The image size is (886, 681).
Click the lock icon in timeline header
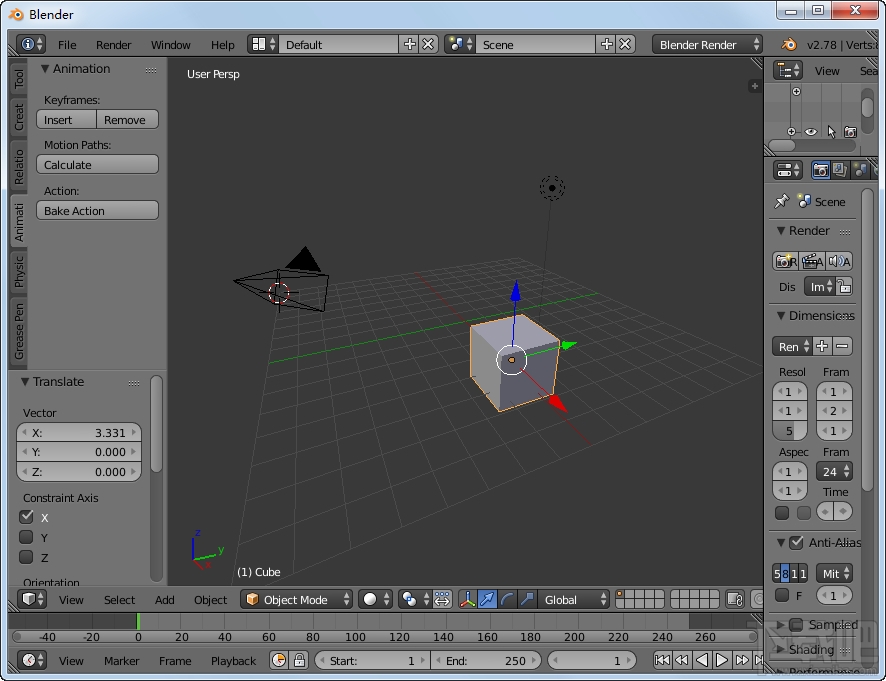coord(299,660)
